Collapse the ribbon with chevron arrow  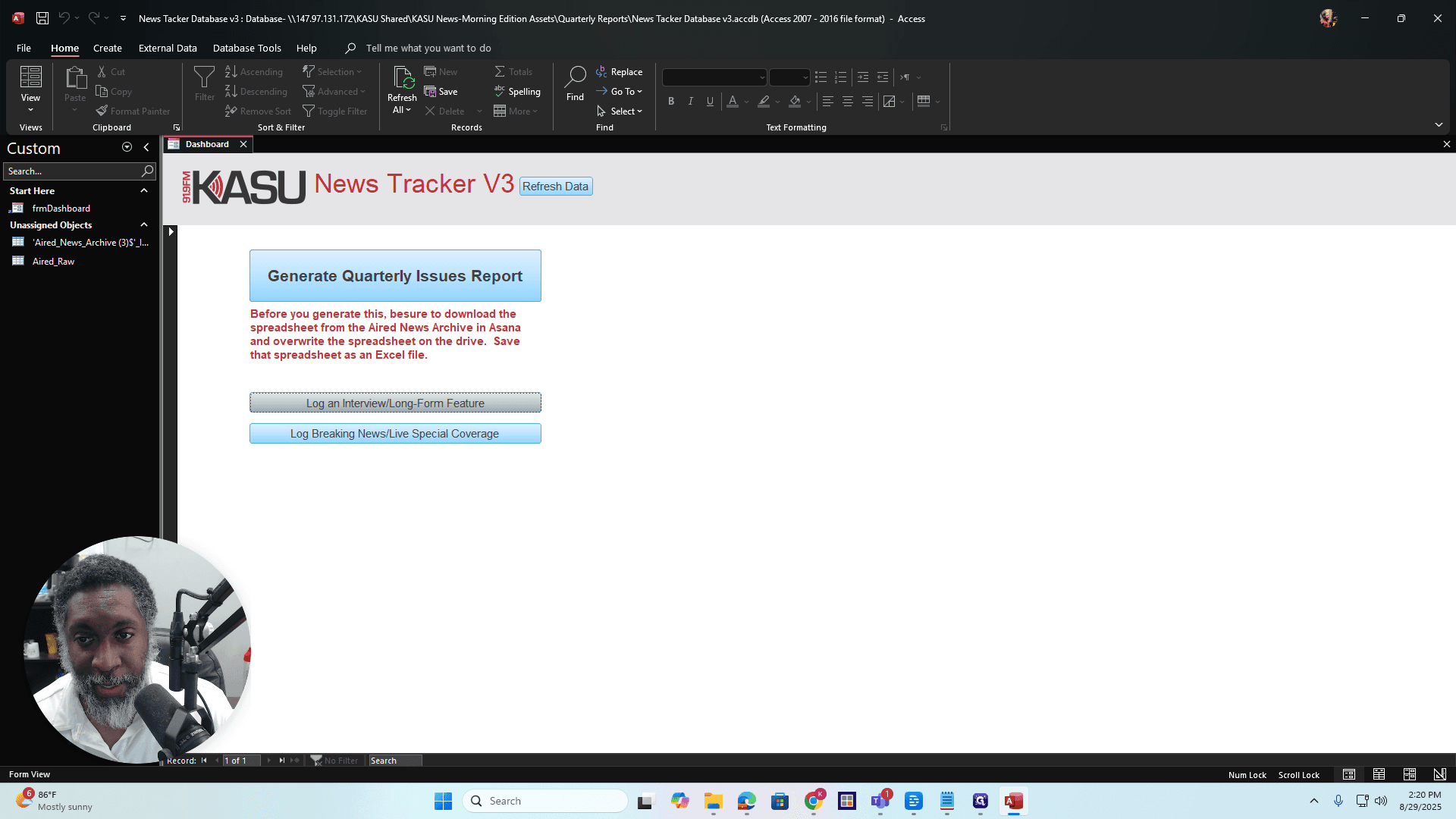pos(1439,125)
